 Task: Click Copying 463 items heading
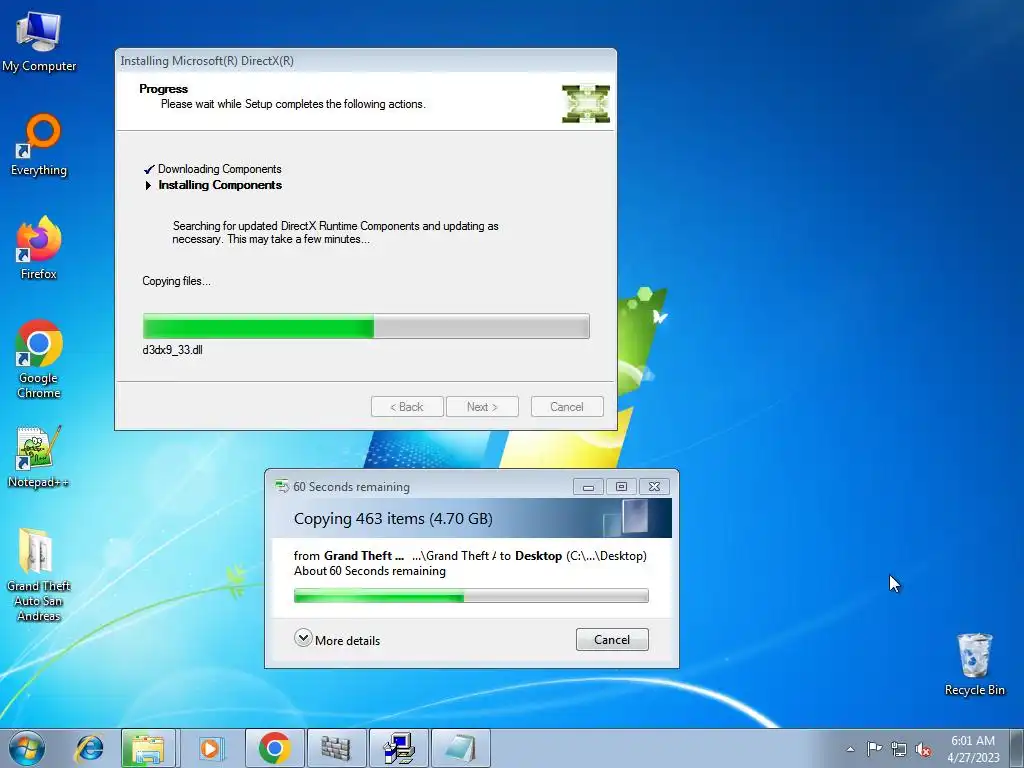coord(393,519)
